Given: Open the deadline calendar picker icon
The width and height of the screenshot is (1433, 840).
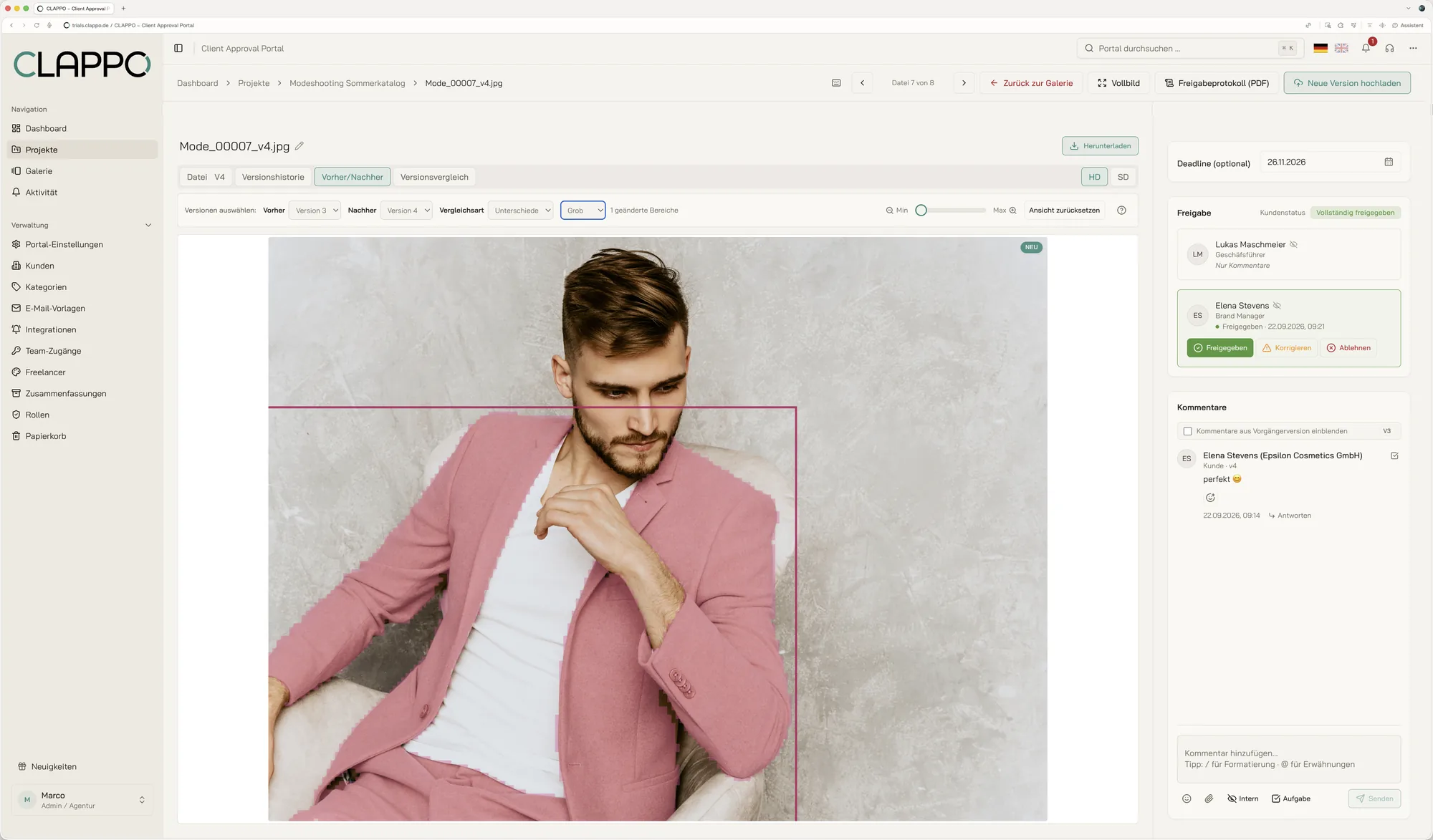Looking at the screenshot, I should coord(1389,162).
